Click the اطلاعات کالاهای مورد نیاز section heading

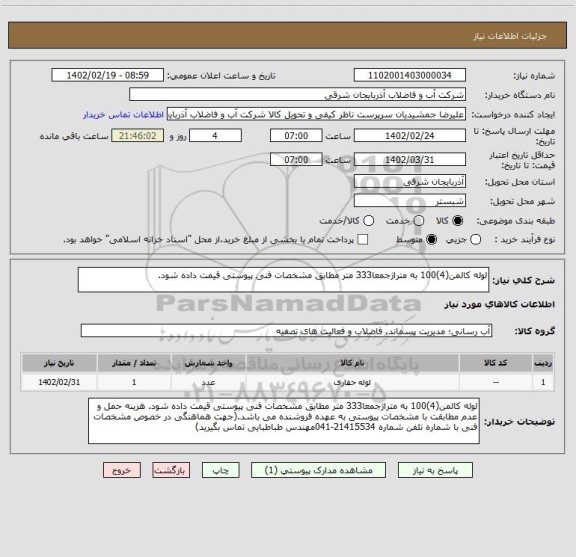(x=500, y=305)
